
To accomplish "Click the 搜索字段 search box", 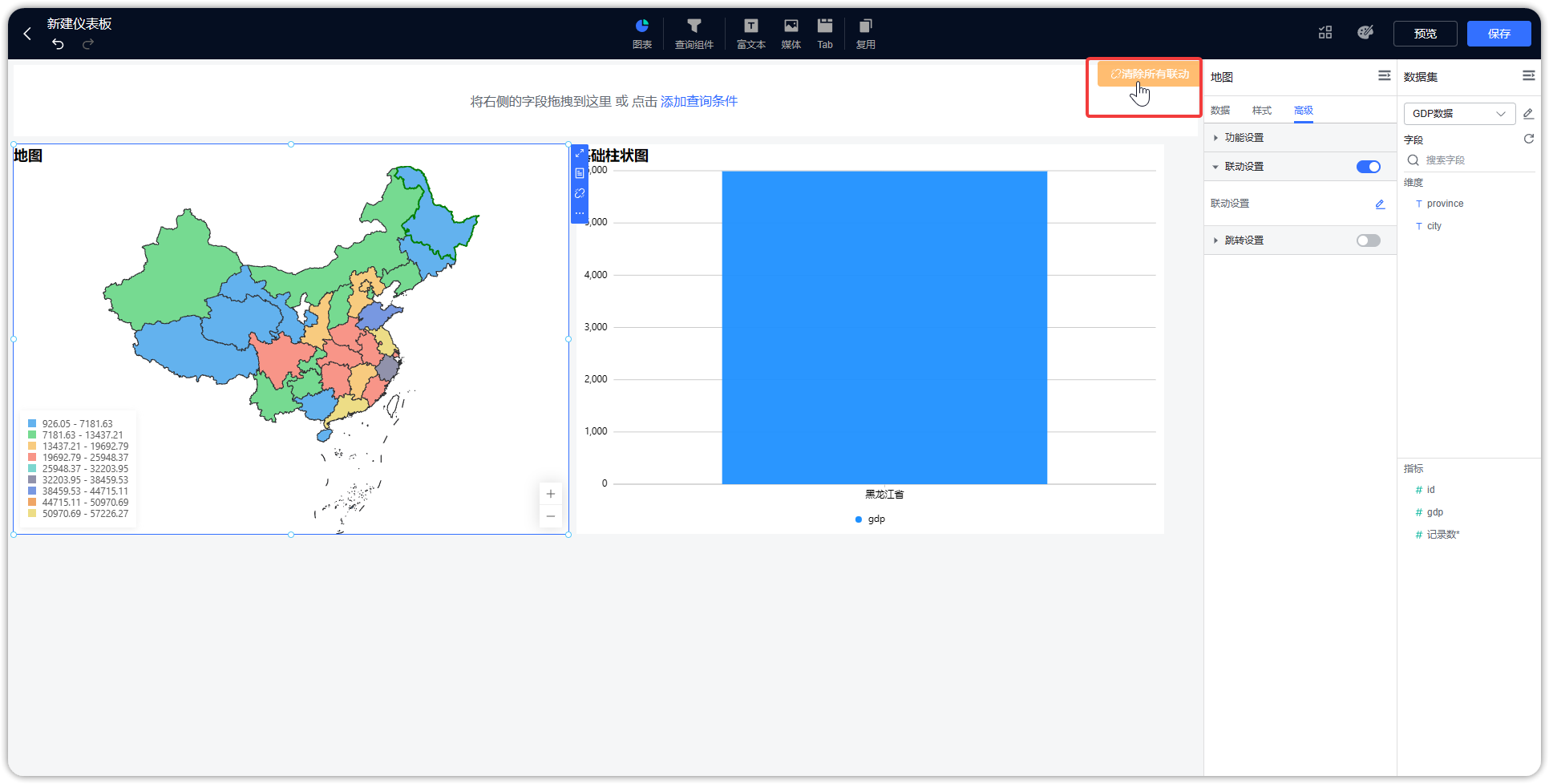I will [x=1471, y=160].
